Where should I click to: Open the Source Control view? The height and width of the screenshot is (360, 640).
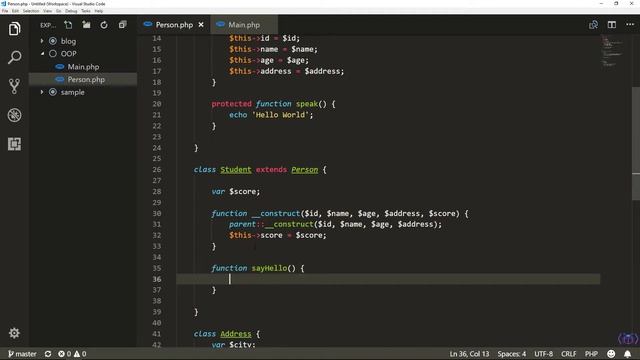click(x=14, y=86)
